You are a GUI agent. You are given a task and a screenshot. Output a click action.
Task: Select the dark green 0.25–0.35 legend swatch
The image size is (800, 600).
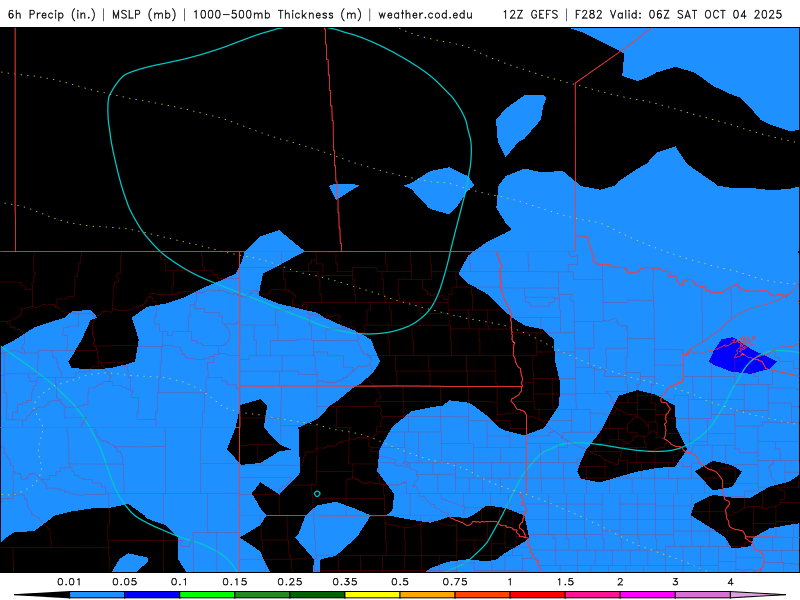pyautogui.click(x=317, y=595)
